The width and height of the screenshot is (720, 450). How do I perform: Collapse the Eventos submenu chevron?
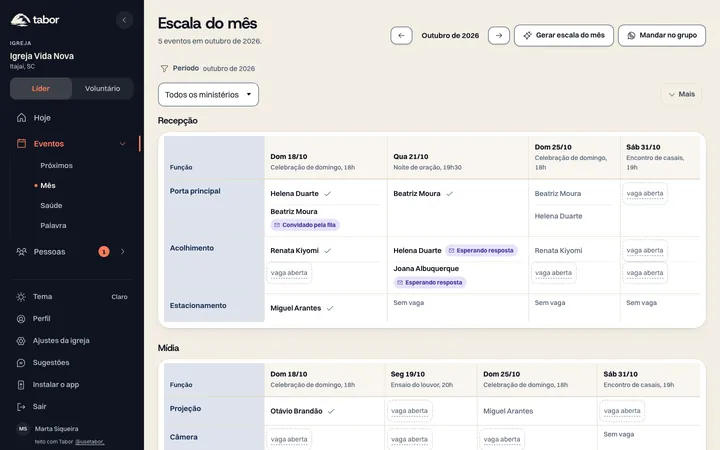(123, 144)
